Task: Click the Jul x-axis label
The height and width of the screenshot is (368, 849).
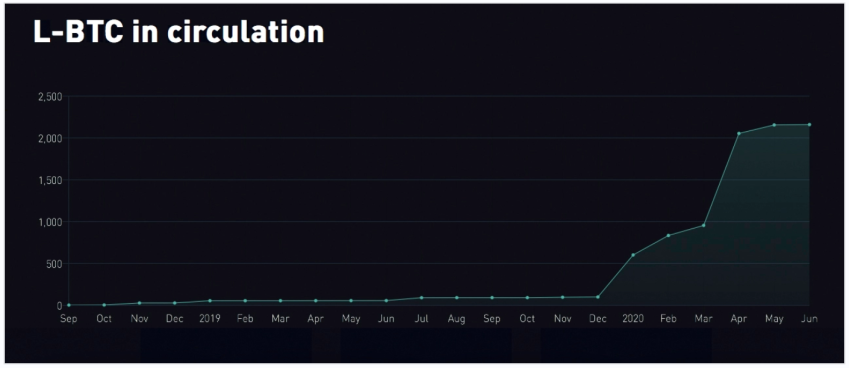Action: 421,319
